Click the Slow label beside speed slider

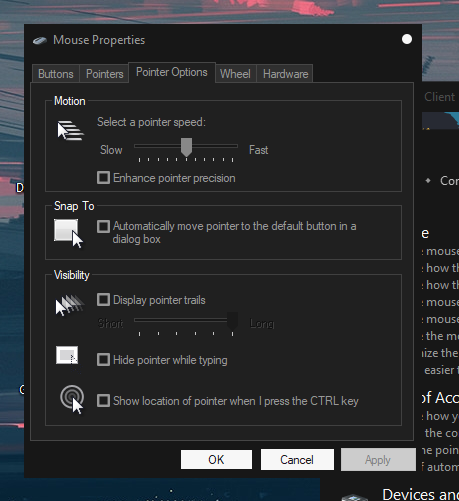click(111, 150)
